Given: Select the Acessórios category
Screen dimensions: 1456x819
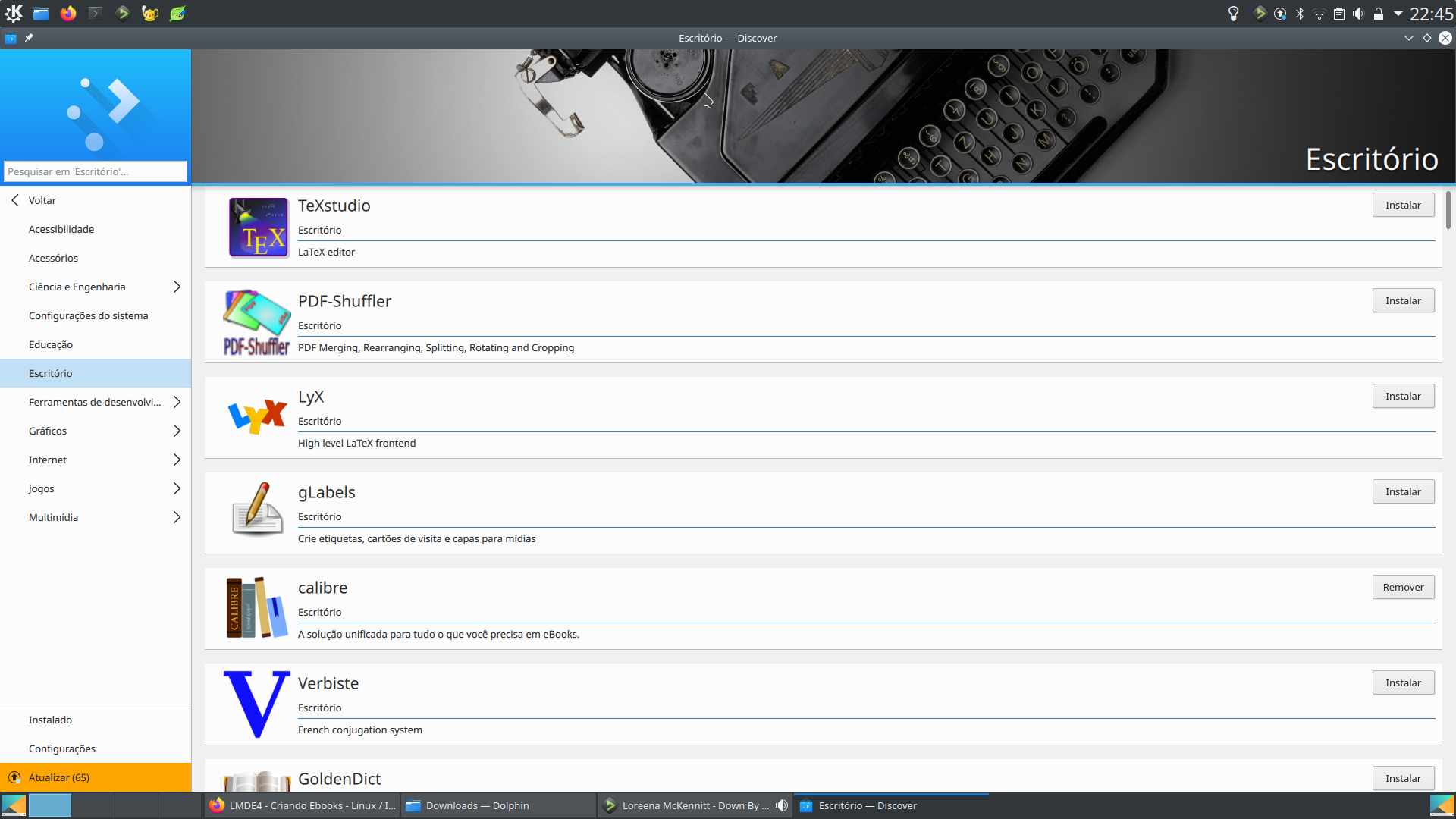Looking at the screenshot, I should pyautogui.click(x=96, y=258).
